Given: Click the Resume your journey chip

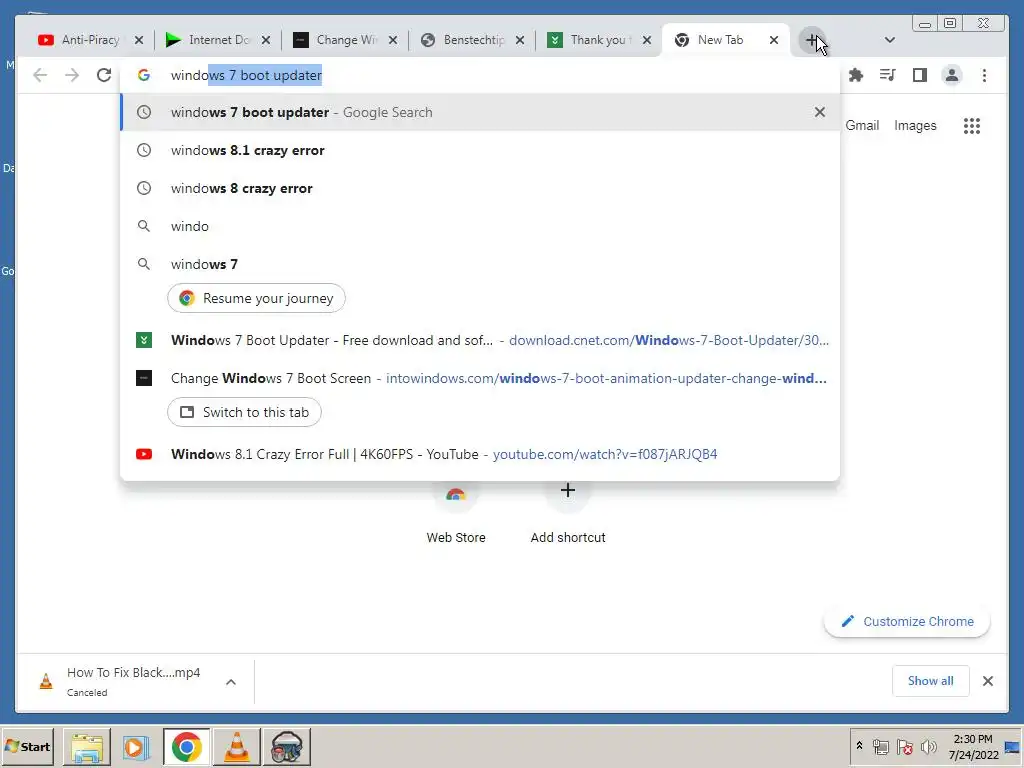Looking at the screenshot, I should click(x=256, y=298).
